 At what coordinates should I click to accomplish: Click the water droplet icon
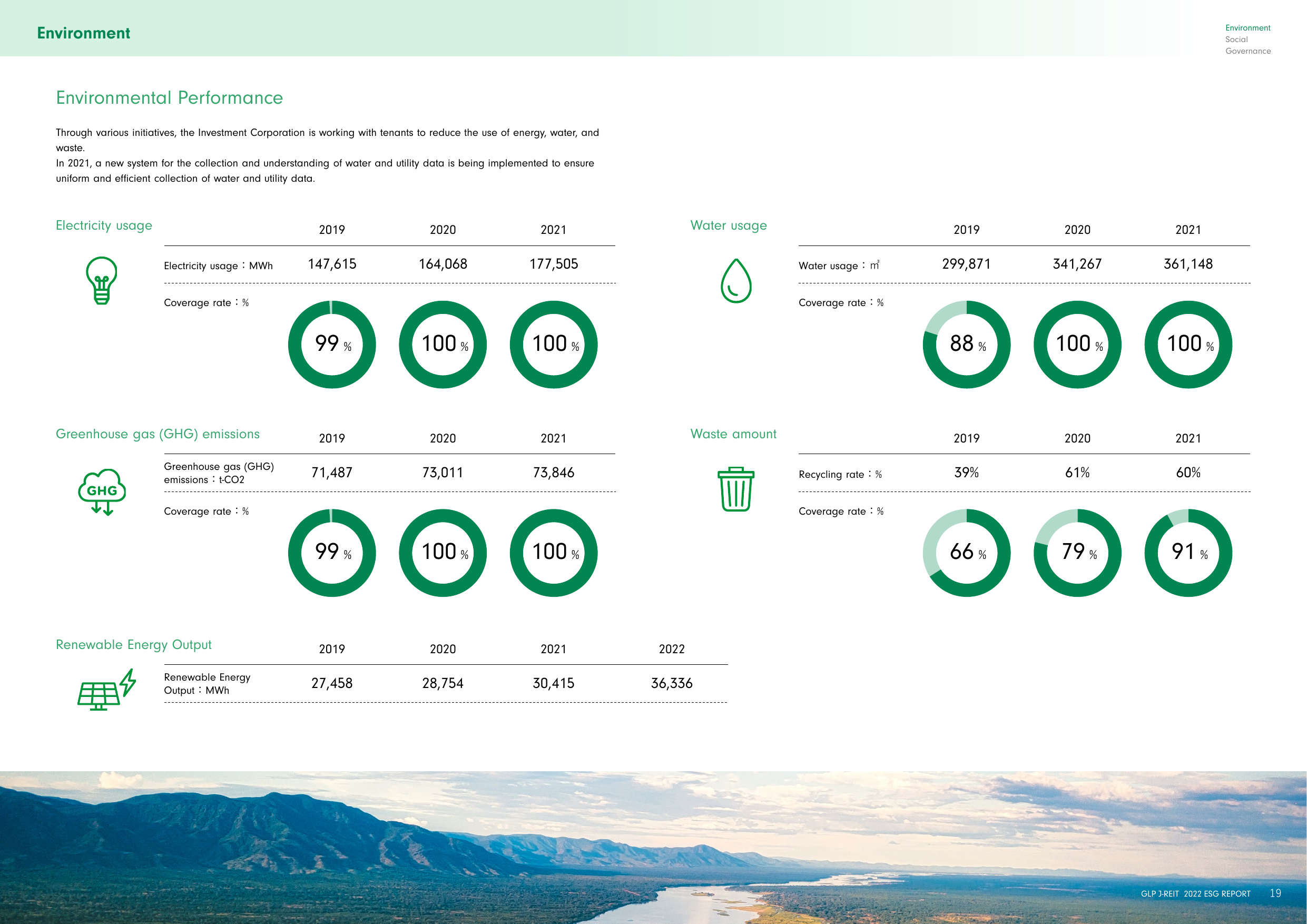coord(736,281)
